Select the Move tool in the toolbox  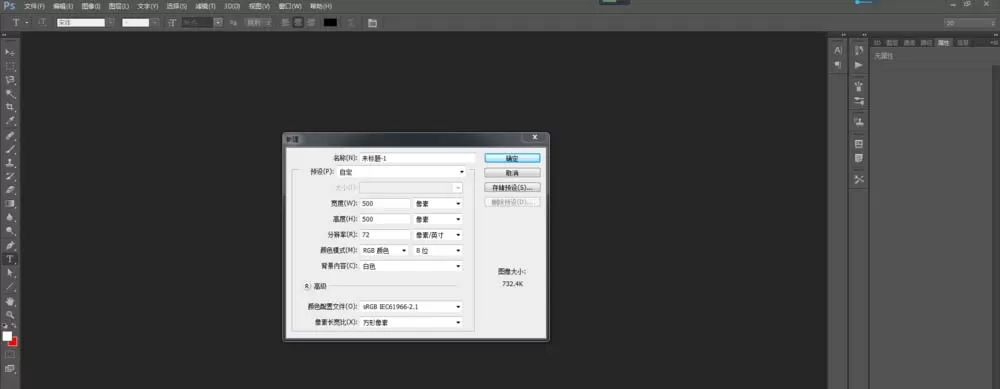[x=10, y=52]
